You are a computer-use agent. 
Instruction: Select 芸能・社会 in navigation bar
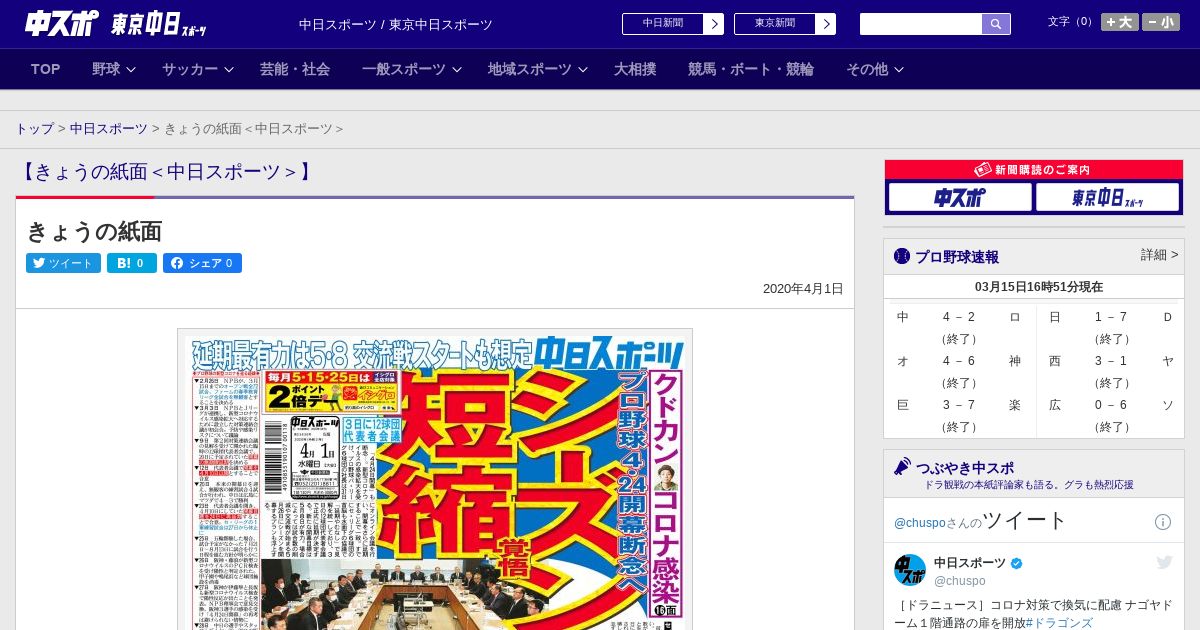pyautogui.click(x=295, y=69)
